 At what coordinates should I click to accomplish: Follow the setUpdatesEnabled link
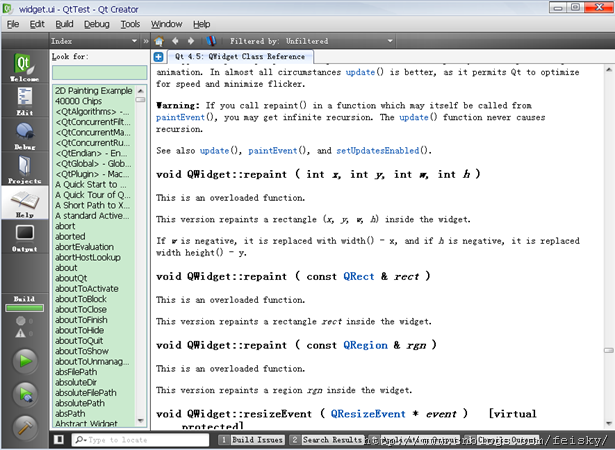point(378,151)
